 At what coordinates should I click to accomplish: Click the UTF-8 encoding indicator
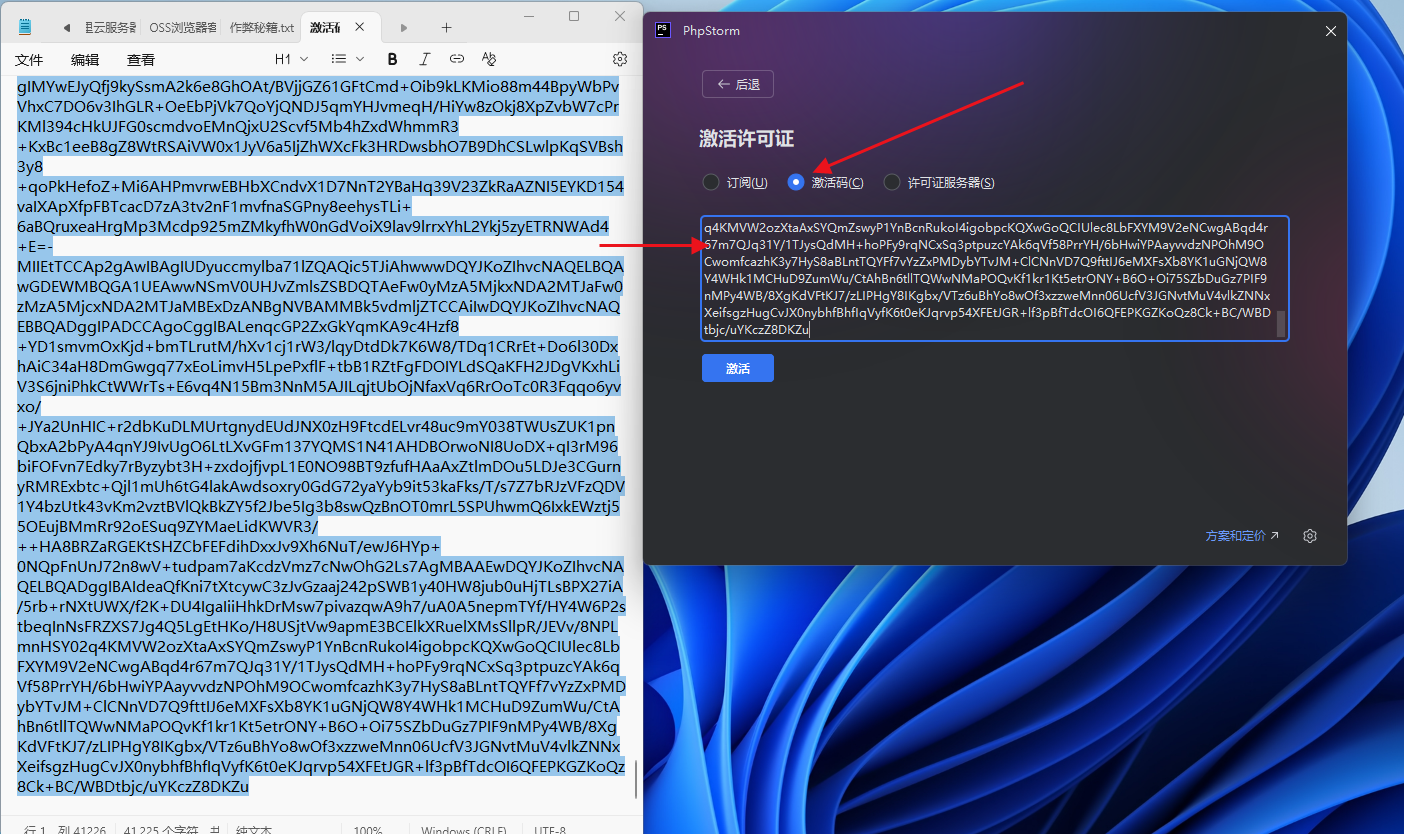(x=552, y=829)
